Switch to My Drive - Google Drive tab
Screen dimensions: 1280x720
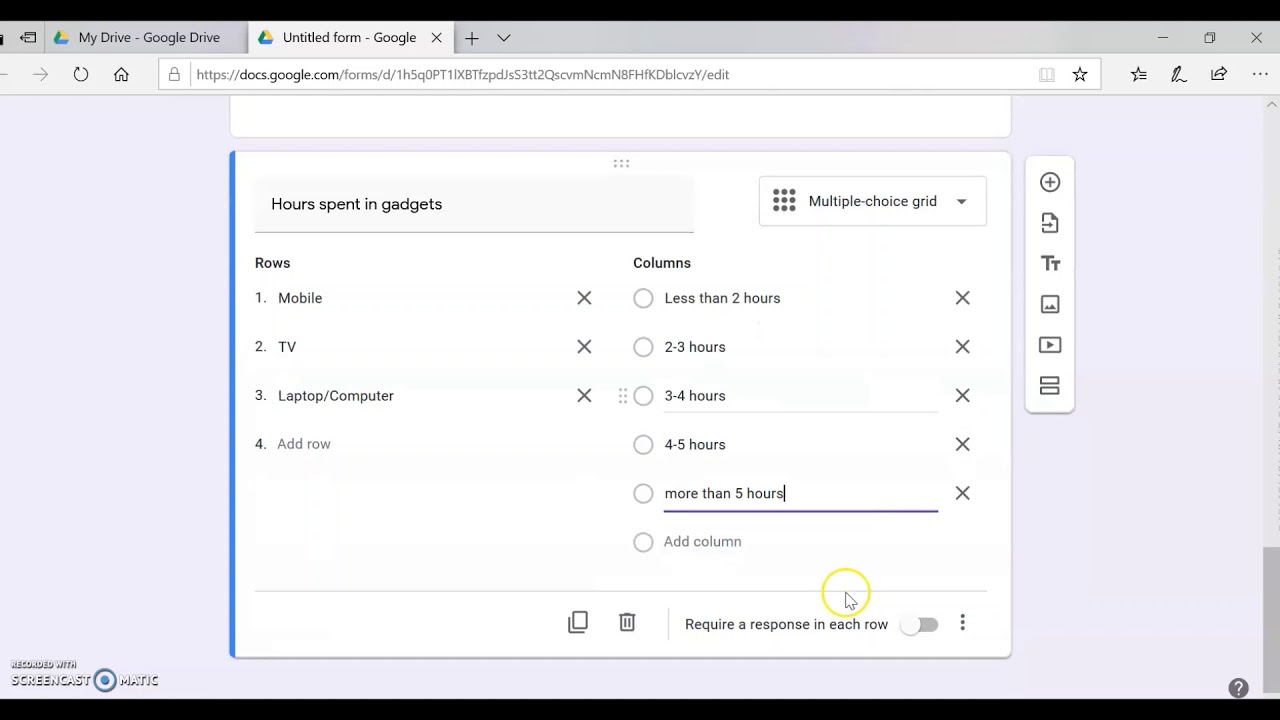148,38
